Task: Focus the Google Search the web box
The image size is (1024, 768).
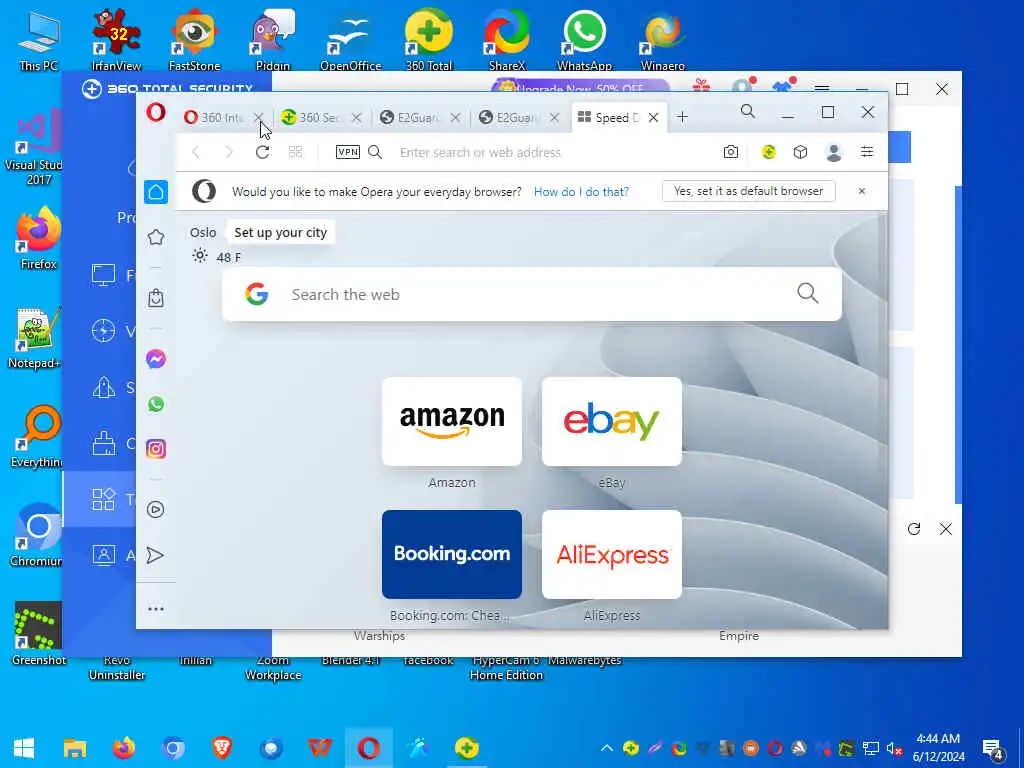Action: point(532,295)
